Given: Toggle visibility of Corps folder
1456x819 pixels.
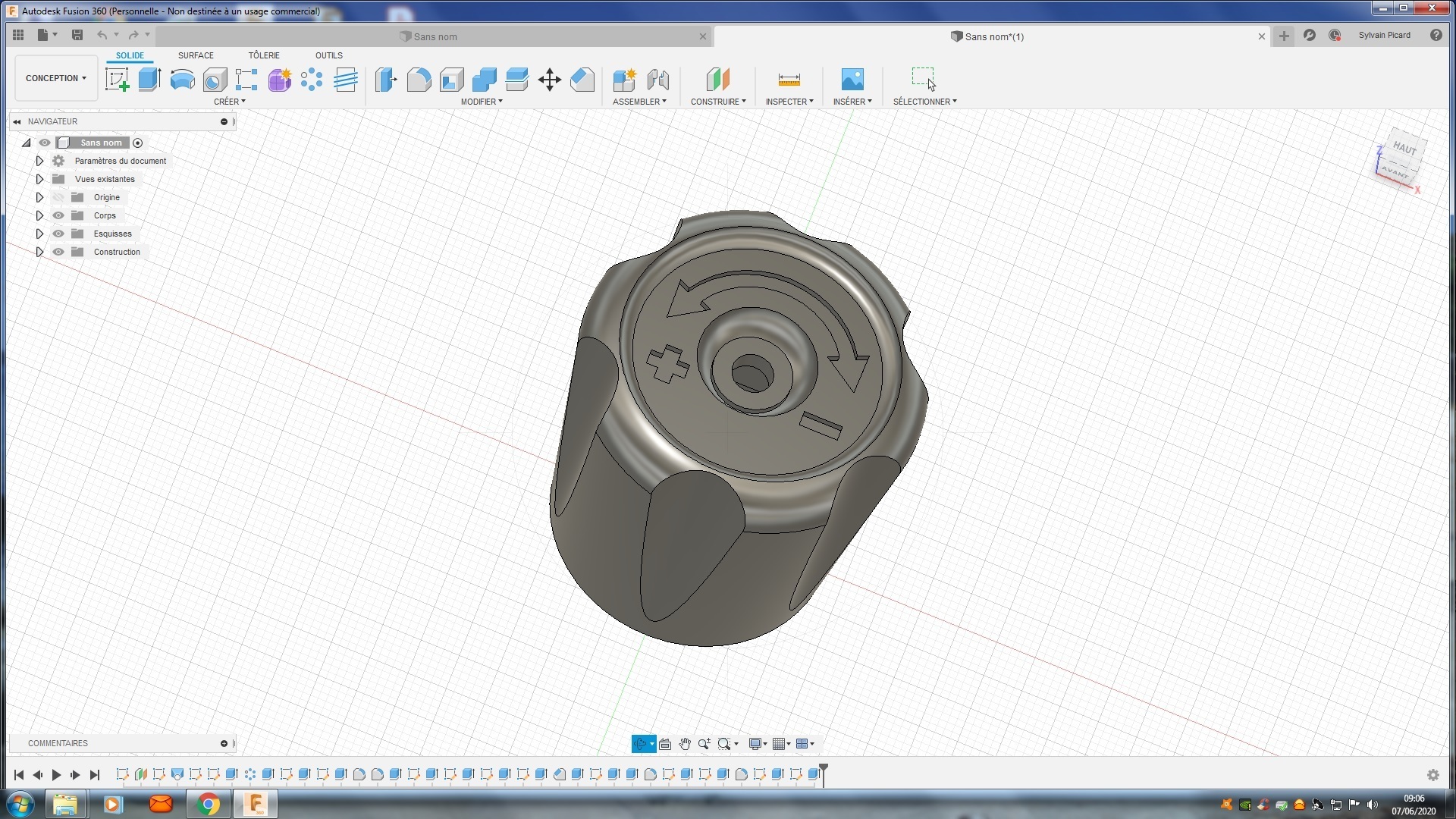Looking at the screenshot, I should 58,215.
